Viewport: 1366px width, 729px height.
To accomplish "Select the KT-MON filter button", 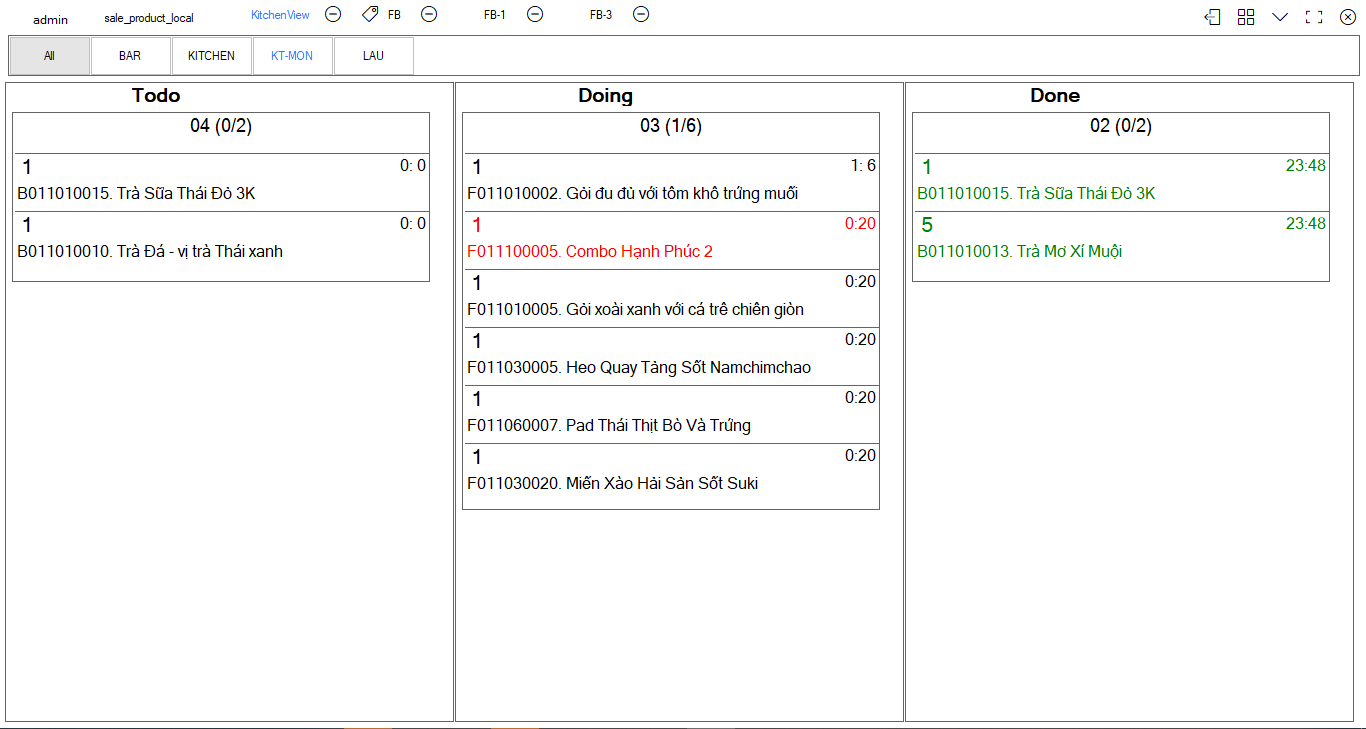I will point(292,56).
